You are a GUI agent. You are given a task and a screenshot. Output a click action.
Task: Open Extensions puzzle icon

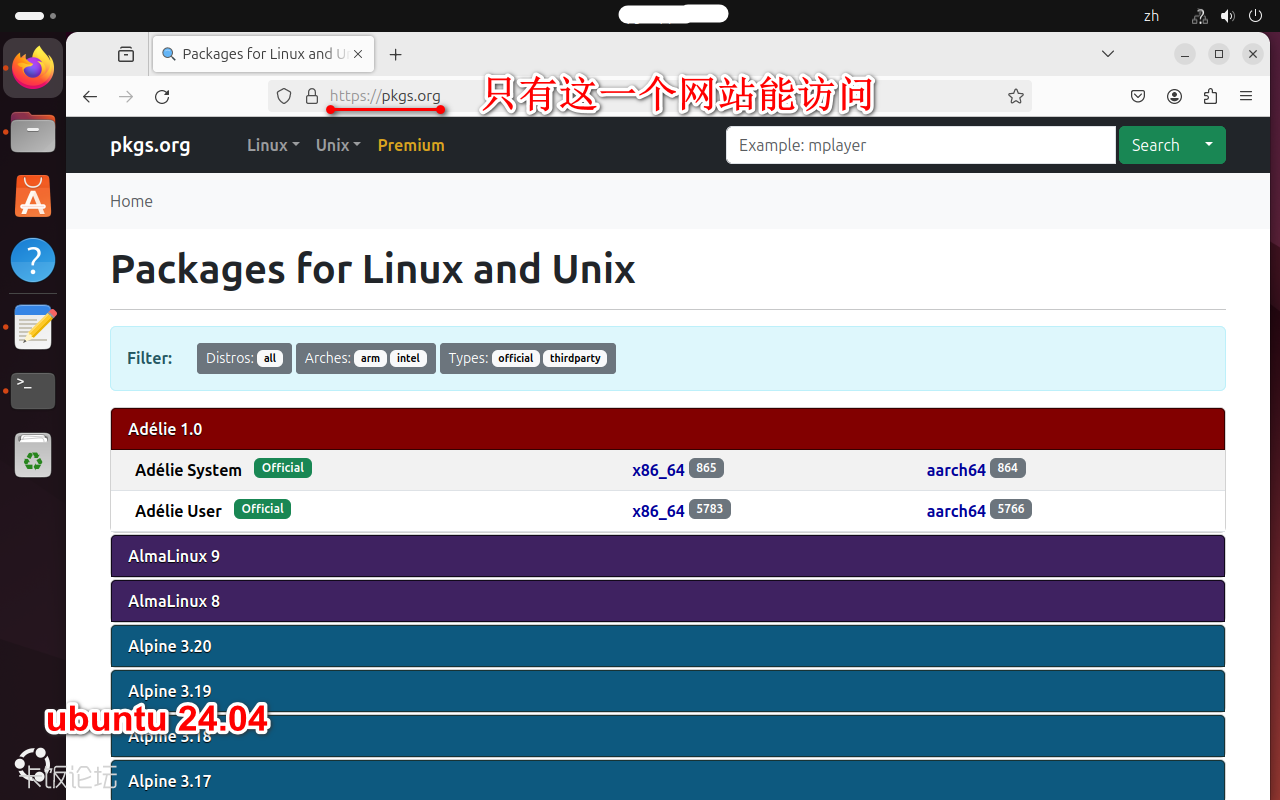click(x=1210, y=96)
